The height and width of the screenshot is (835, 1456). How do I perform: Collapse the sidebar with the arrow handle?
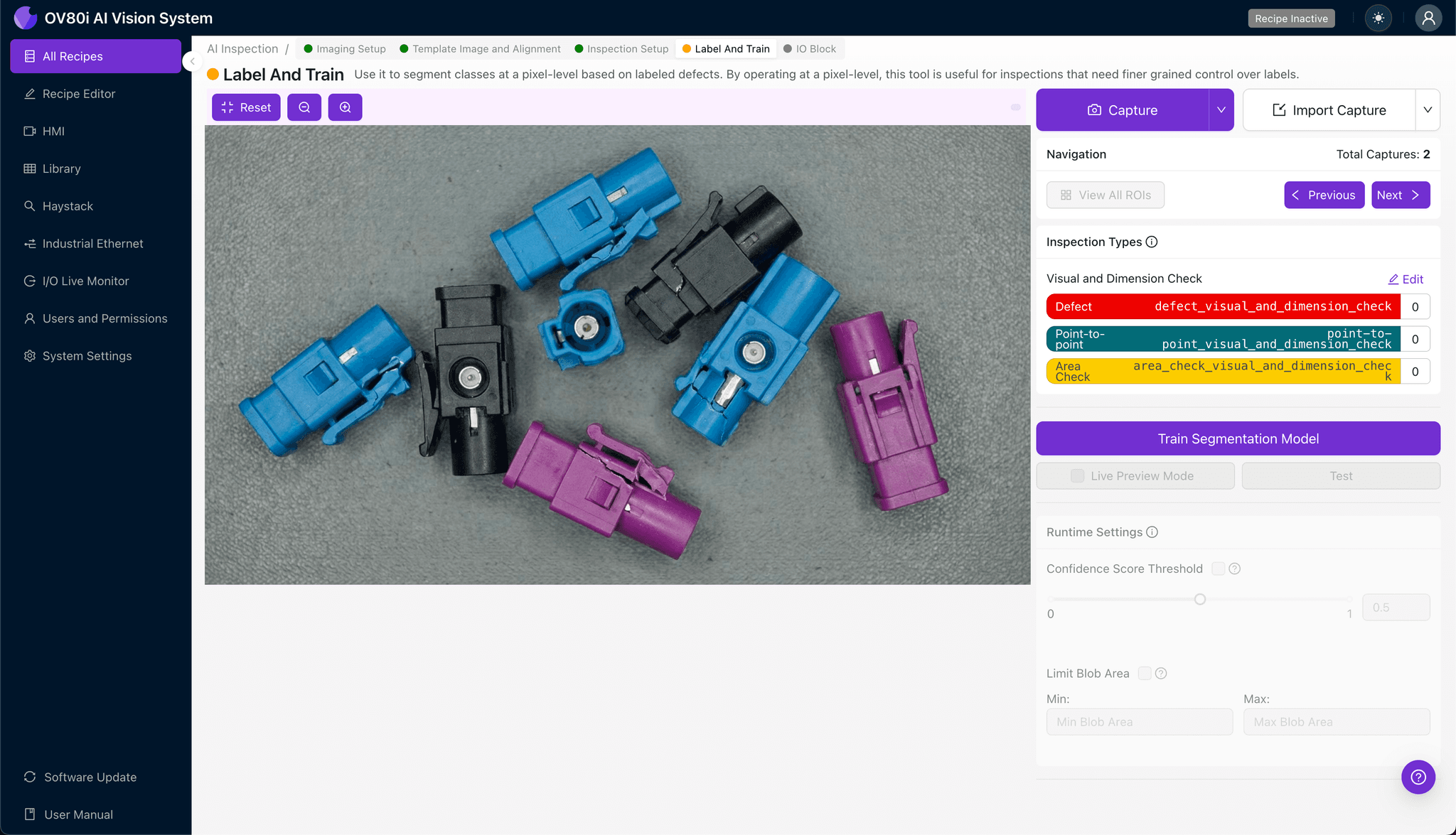tap(192, 62)
